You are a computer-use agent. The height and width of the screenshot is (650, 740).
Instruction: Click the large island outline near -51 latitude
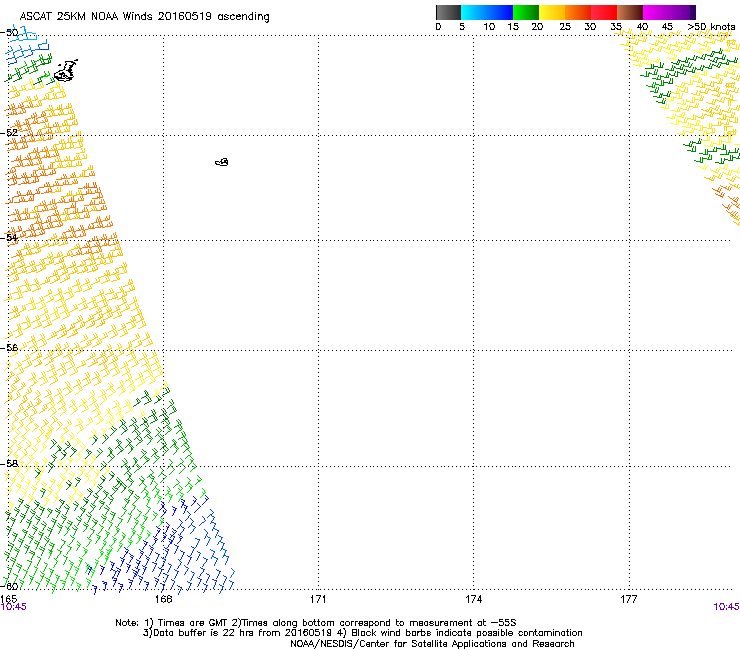tap(66, 71)
